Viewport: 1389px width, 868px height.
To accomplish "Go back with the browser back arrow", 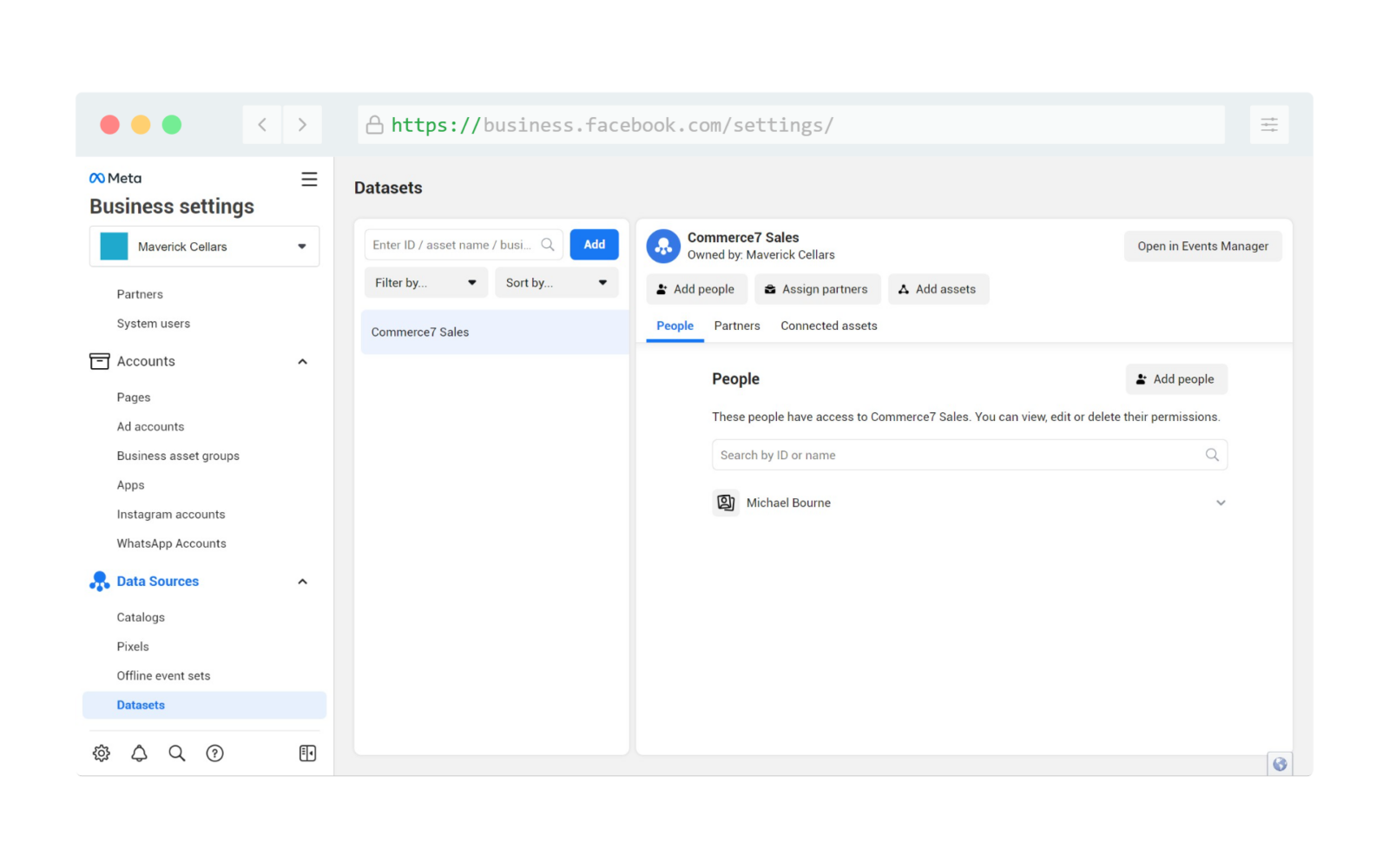I will pyautogui.click(x=262, y=125).
